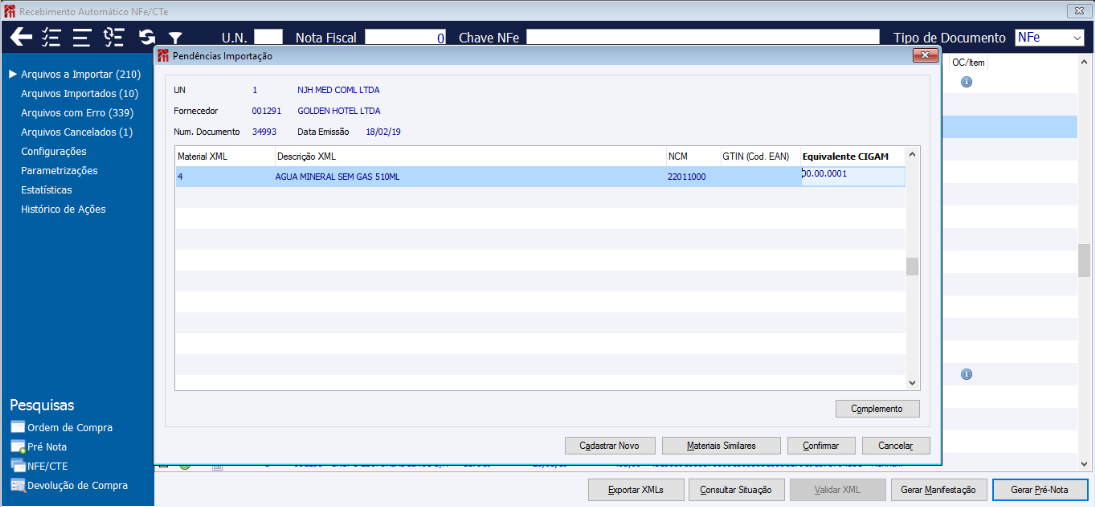Open Arquivos Importados (10)
This screenshot has height=507, width=1095.
(80, 93)
